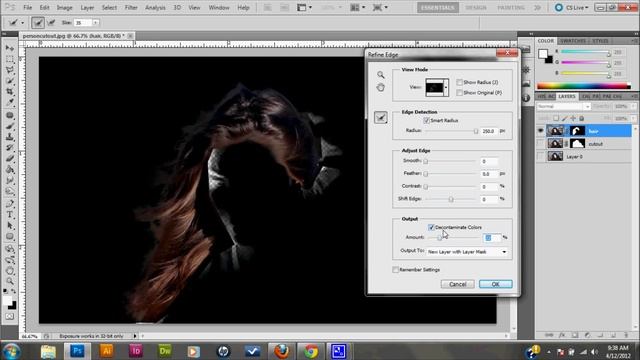Open the Info panel icon in dock

tap(526, 98)
